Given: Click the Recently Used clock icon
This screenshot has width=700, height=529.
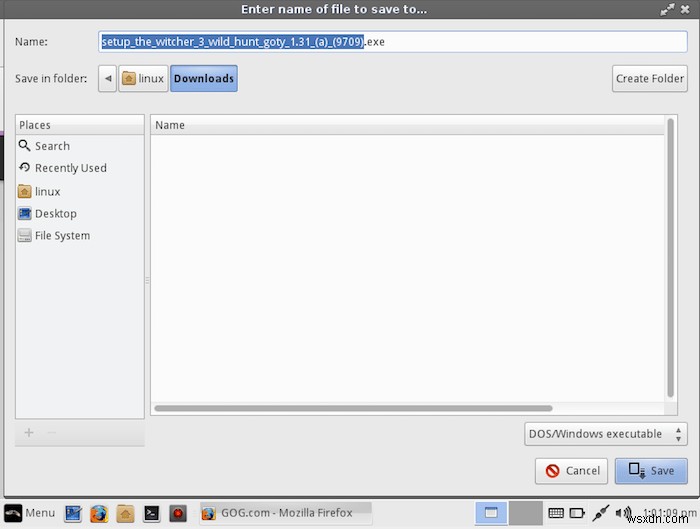Looking at the screenshot, I should click(x=24, y=167).
